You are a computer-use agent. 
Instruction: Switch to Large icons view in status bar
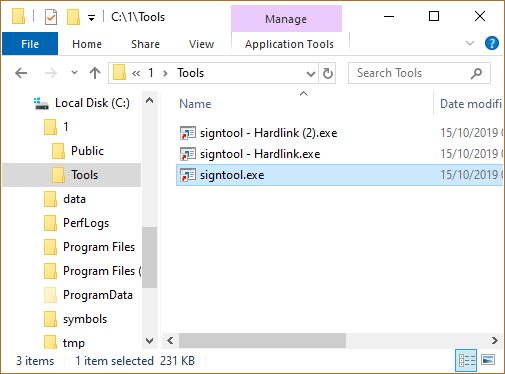(x=488, y=360)
